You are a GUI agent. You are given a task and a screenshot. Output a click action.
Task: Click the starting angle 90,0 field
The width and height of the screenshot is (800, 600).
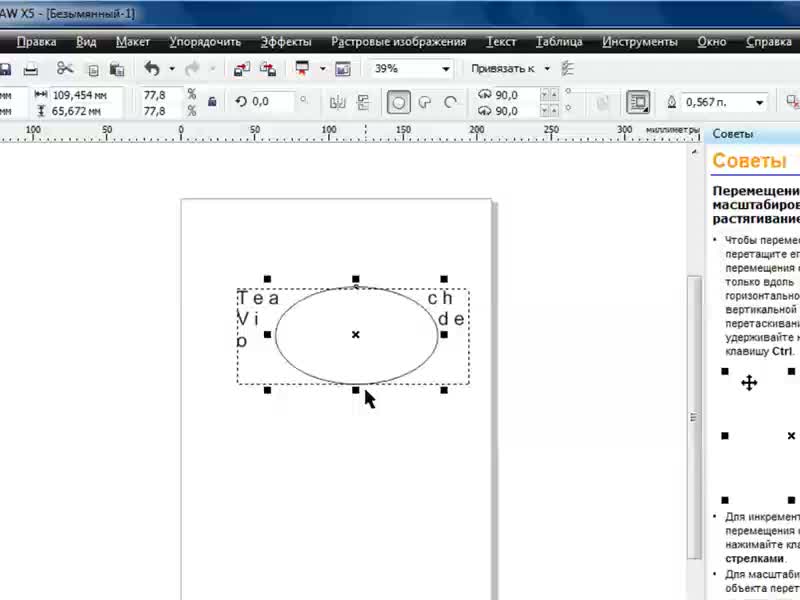[516, 95]
